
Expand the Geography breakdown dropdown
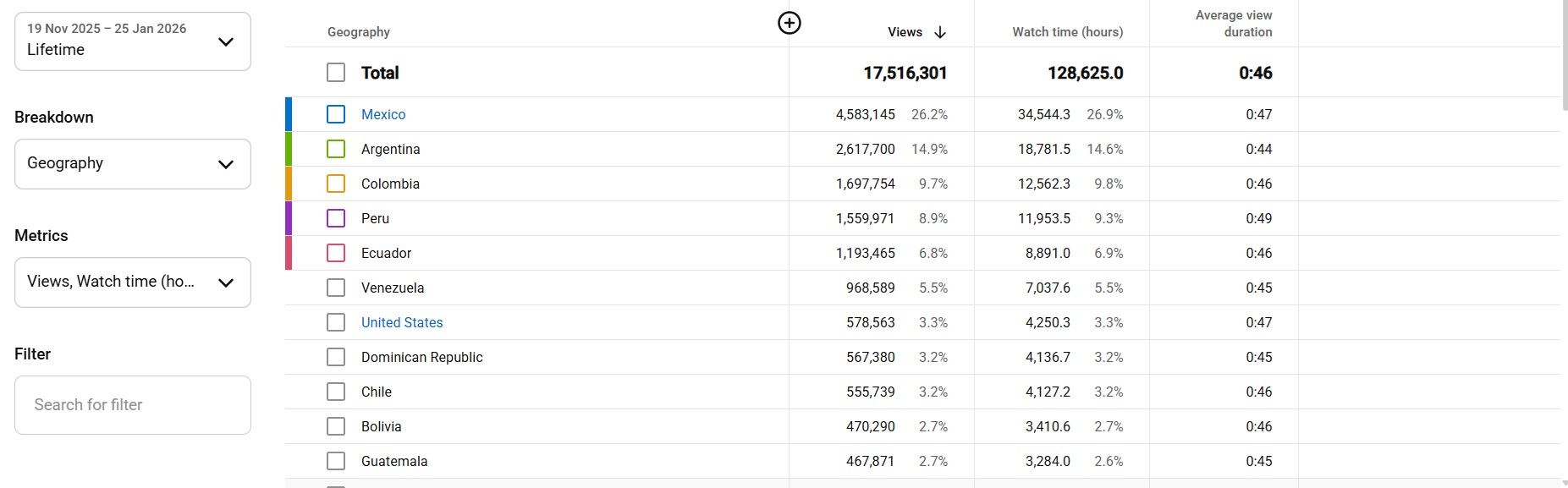tap(133, 163)
